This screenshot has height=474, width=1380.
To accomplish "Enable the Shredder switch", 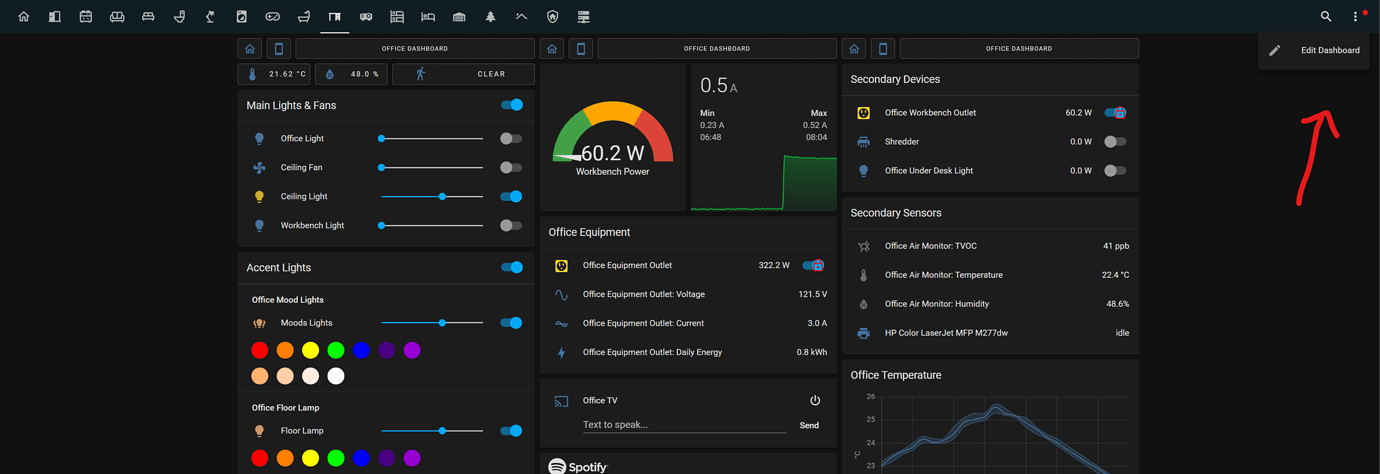I will point(1115,142).
